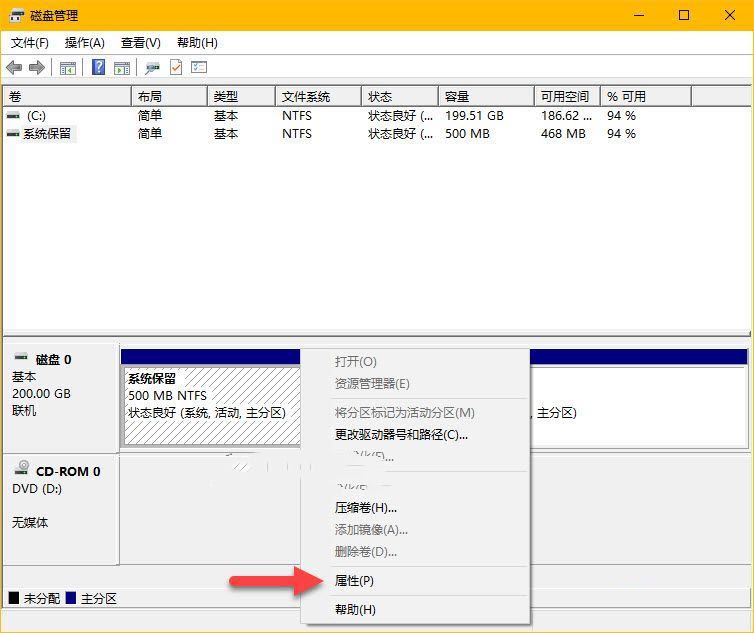Click the Back arrow in the toolbar
The height and width of the screenshot is (633, 754).
(x=14, y=68)
